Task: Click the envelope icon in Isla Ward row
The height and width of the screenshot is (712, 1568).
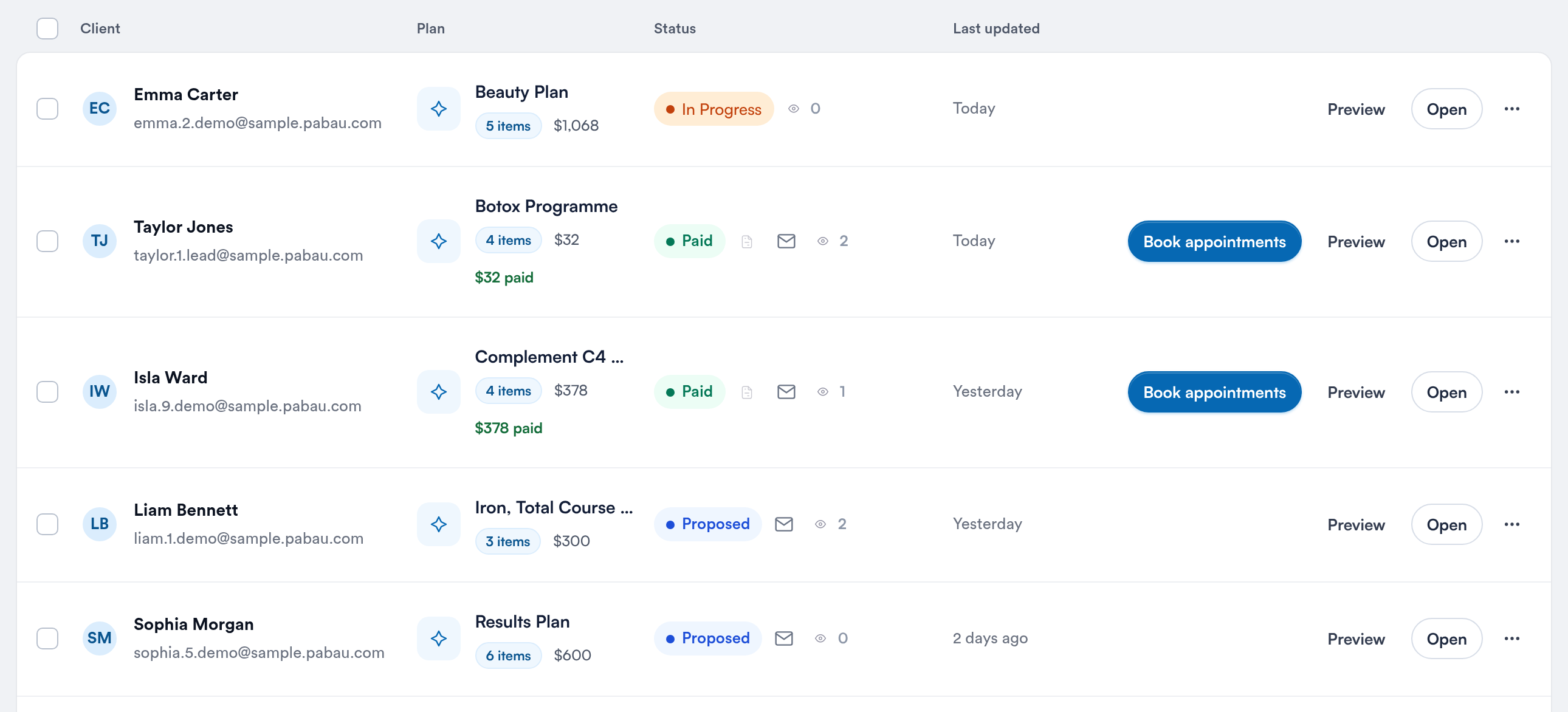Action: pos(786,392)
